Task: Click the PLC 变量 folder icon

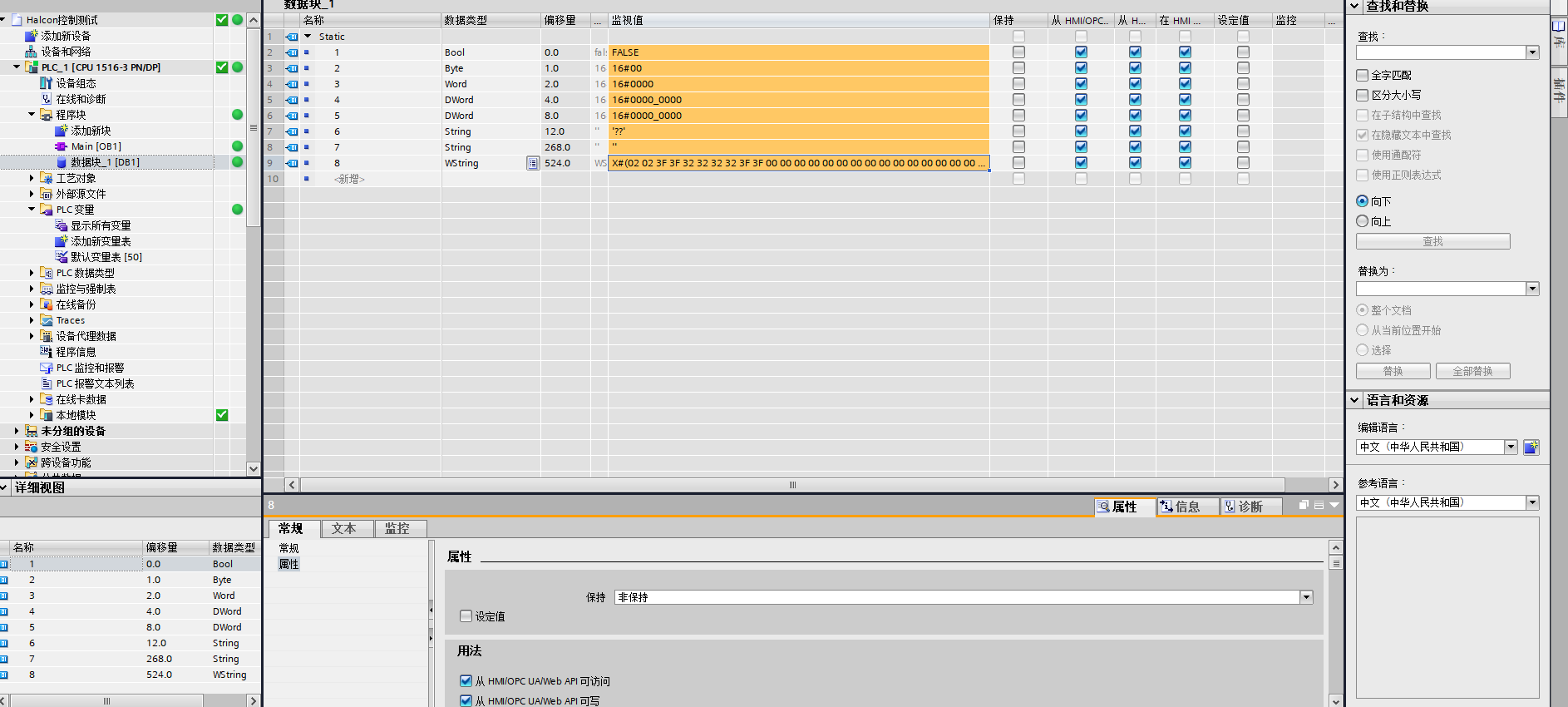Action: click(x=47, y=210)
